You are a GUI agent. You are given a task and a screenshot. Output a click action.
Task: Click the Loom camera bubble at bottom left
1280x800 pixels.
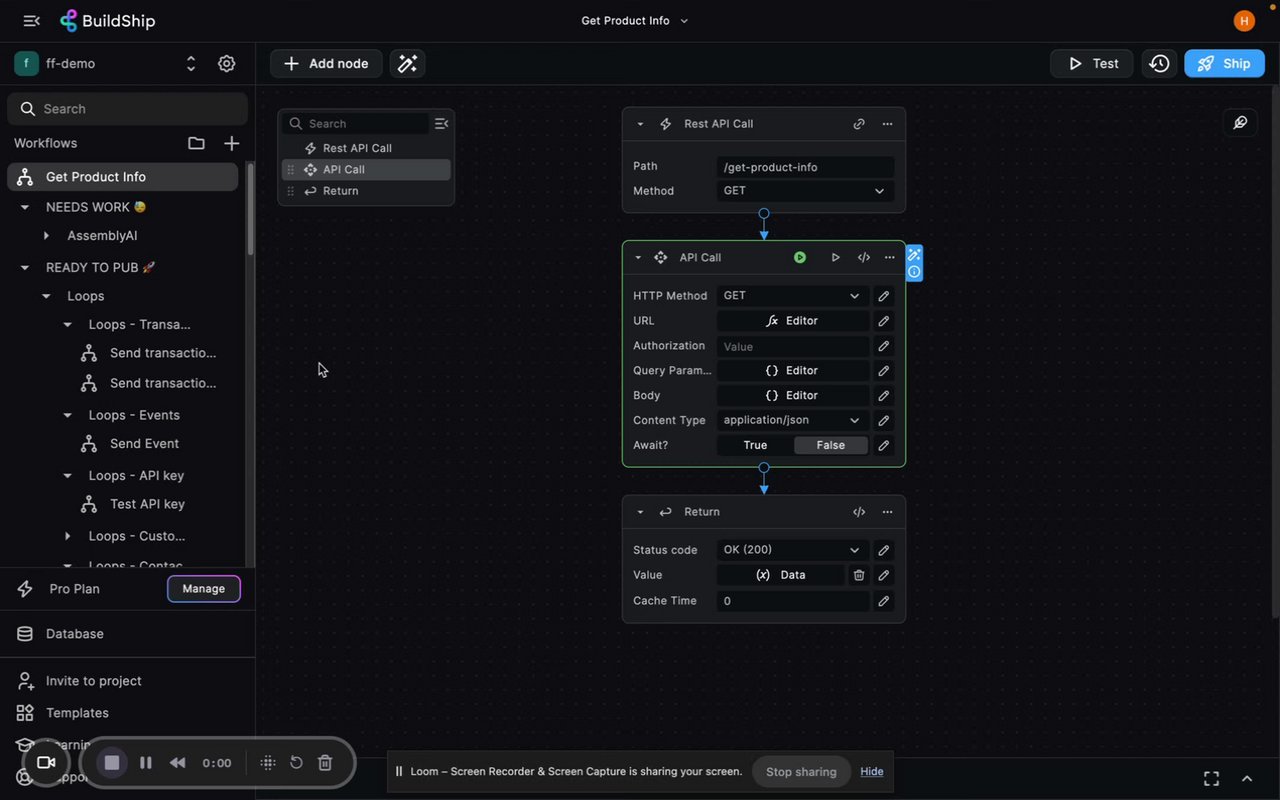[45, 762]
